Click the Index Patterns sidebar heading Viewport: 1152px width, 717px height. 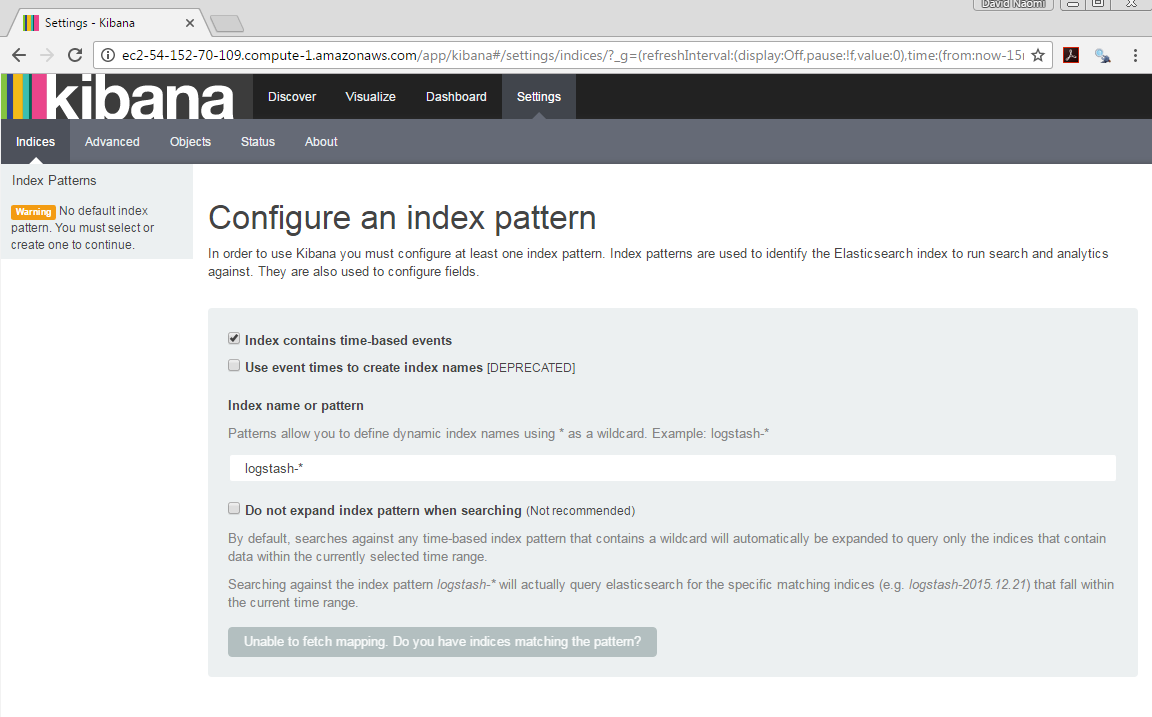coord(54,181)
